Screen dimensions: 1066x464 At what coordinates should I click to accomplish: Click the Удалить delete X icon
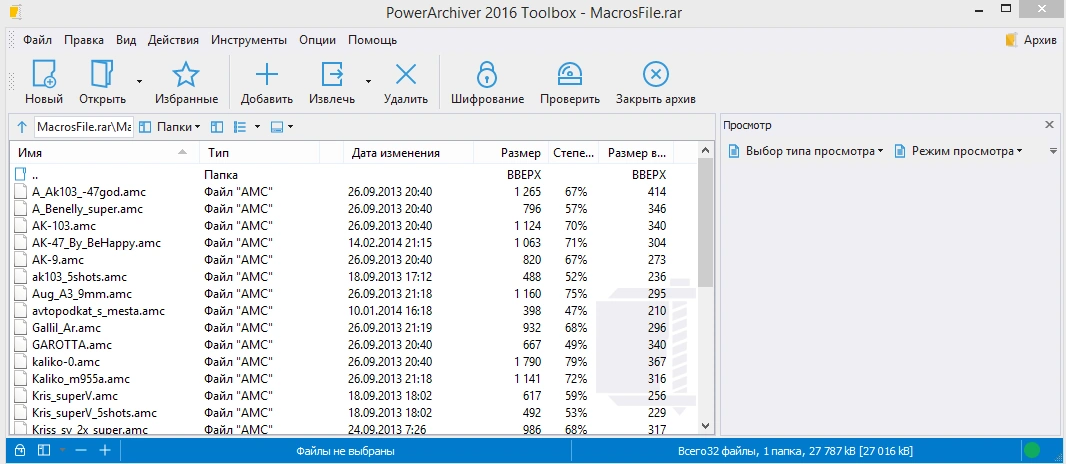(406, 73)
